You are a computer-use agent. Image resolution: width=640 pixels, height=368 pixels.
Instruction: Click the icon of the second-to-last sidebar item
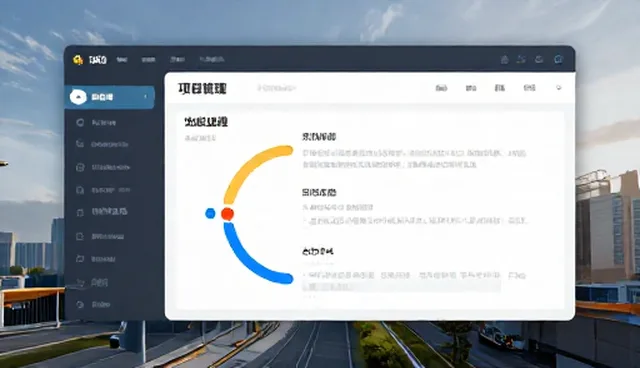tap(80, 282)
